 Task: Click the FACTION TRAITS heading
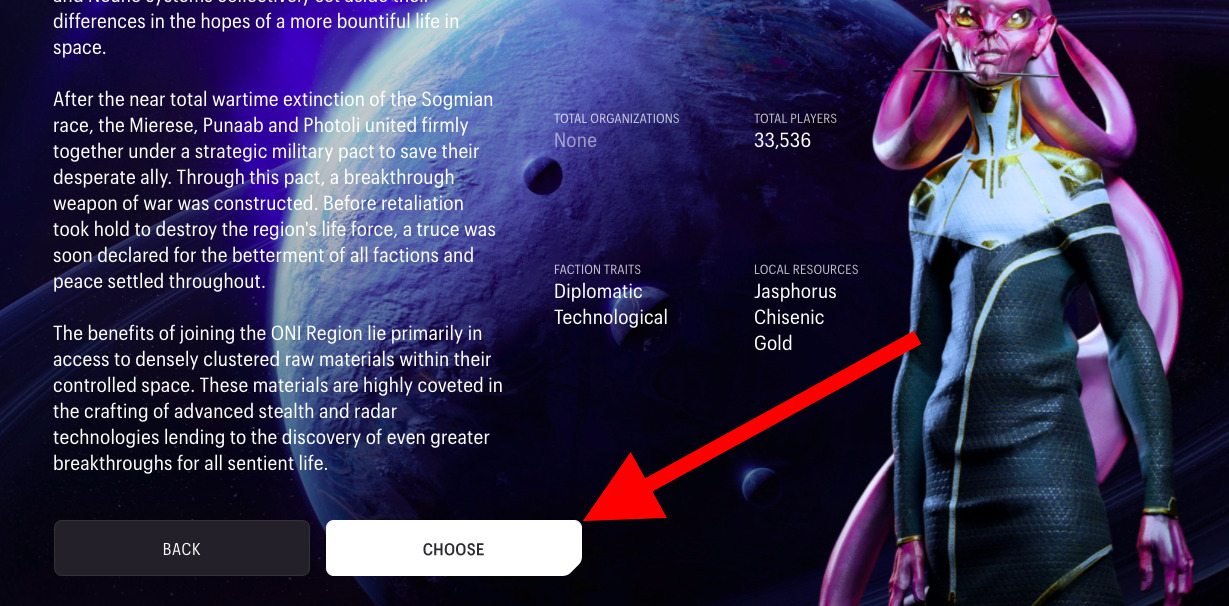pos(597,269)
